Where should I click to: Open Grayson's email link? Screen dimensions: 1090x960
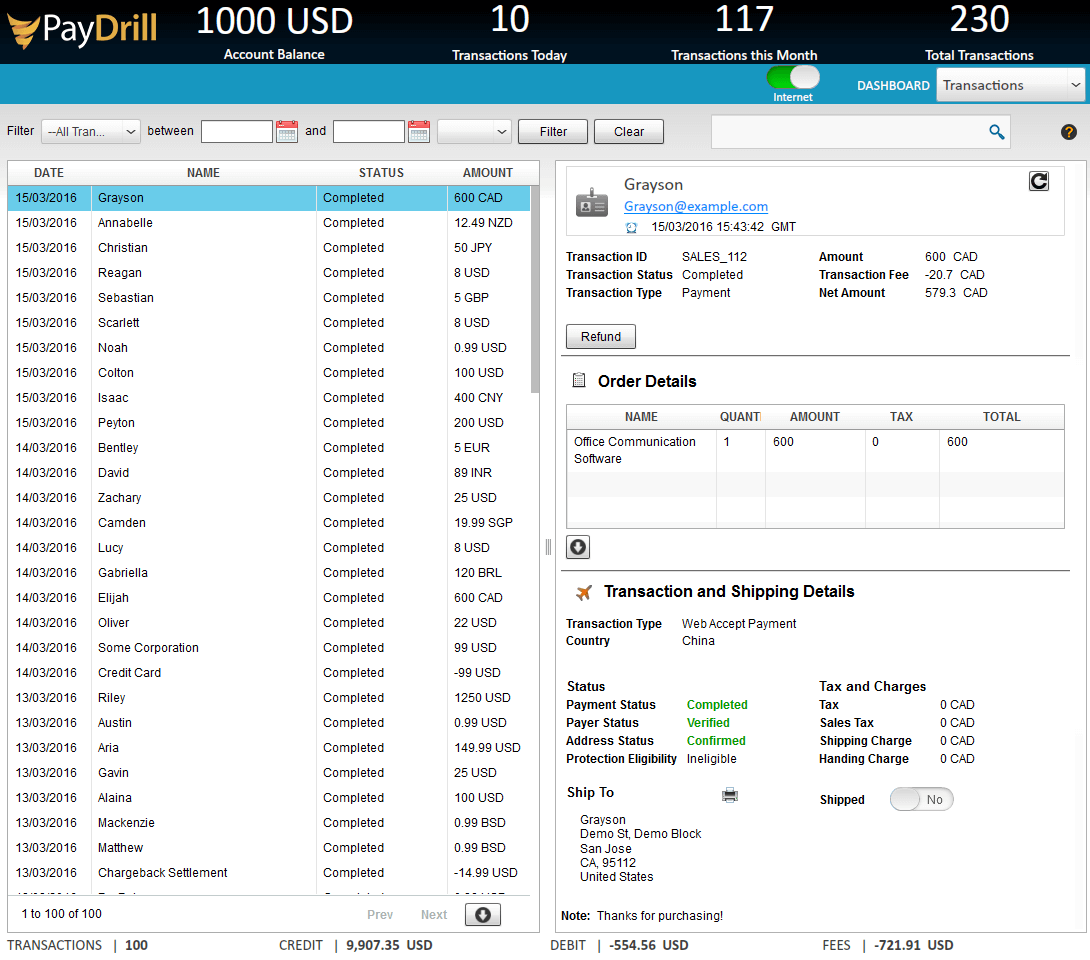tap(696, 207)
